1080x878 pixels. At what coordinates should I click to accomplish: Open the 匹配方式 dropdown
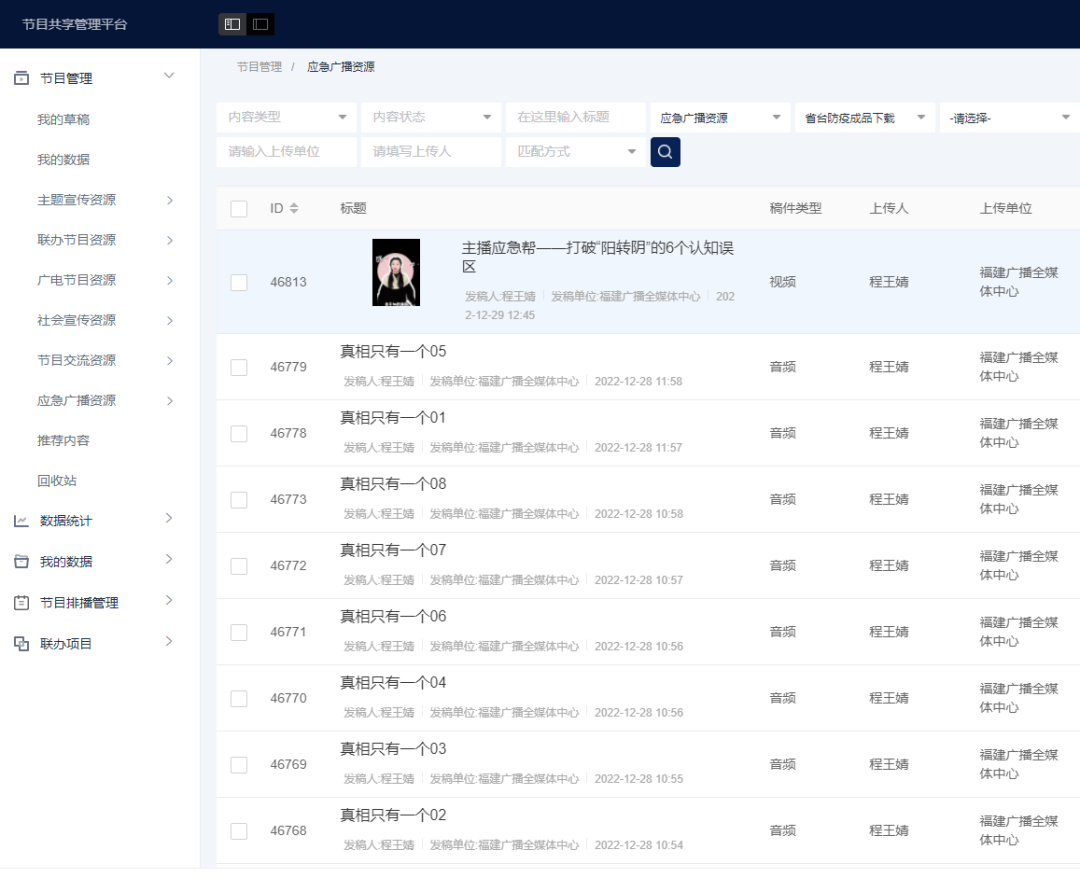(575, 152)
